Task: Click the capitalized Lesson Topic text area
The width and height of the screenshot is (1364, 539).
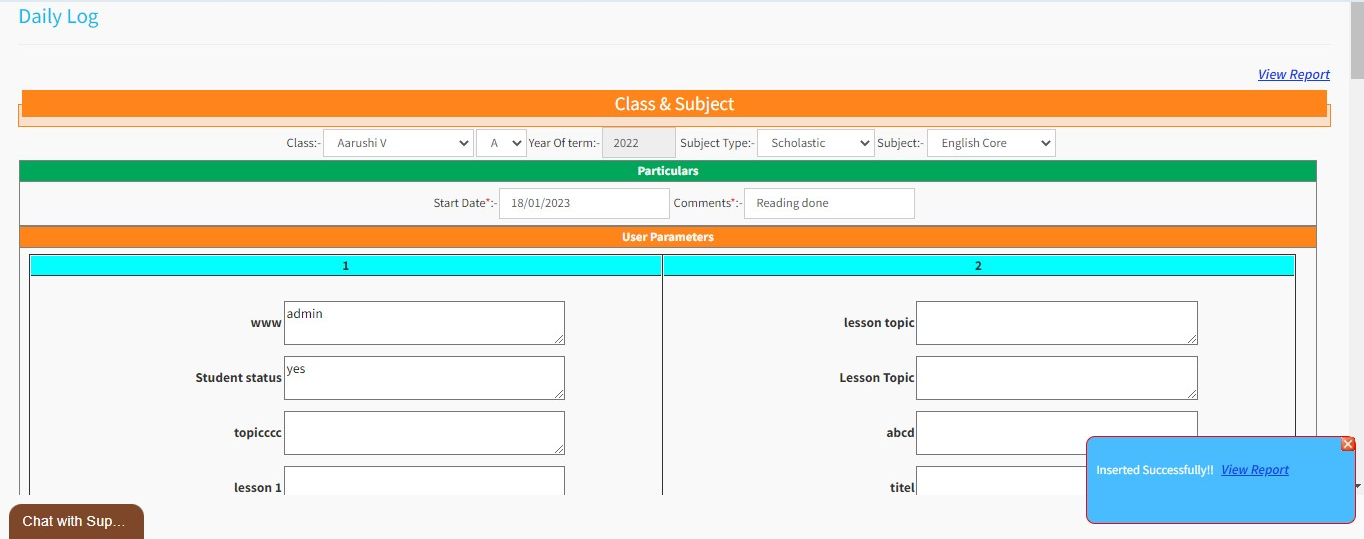Action: [x=1056, y=378]
